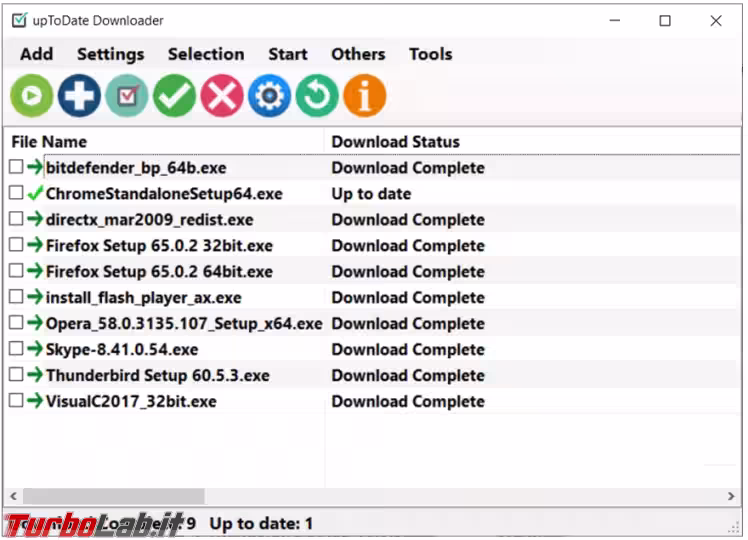This screenshot has height=540, width=748.
Task: Click arrow icon beside VisualC2017_32bit.exe
Action: pos(35,401)
